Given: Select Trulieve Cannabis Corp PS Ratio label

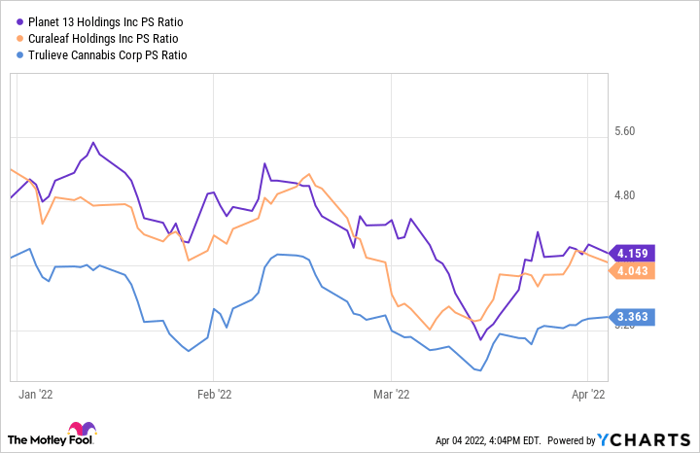Looking at the screenshot, I should click(x=109, y=56).
